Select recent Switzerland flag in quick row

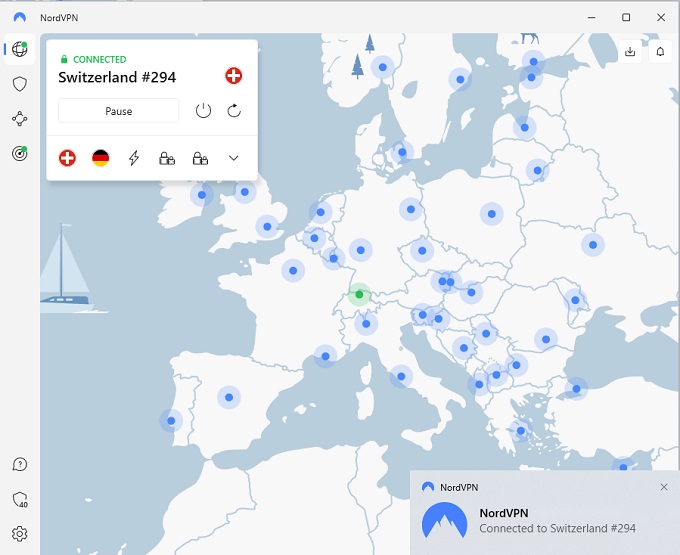[67, 158]
